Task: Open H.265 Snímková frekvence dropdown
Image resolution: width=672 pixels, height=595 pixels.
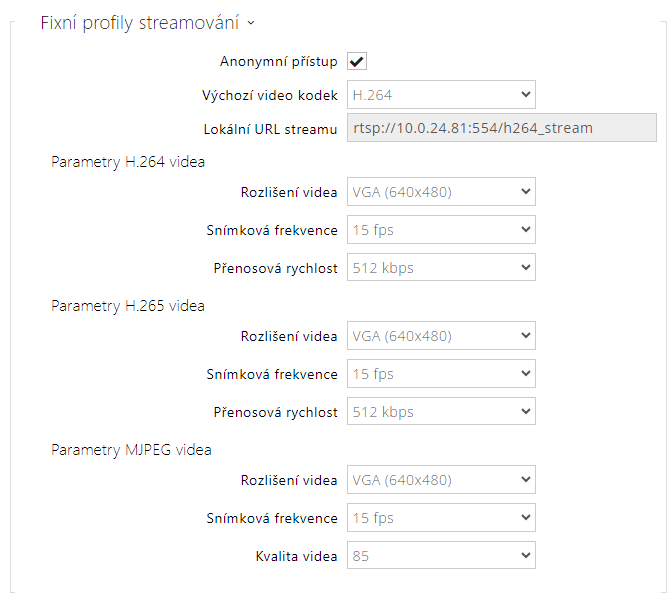Action: click(441, 374)
